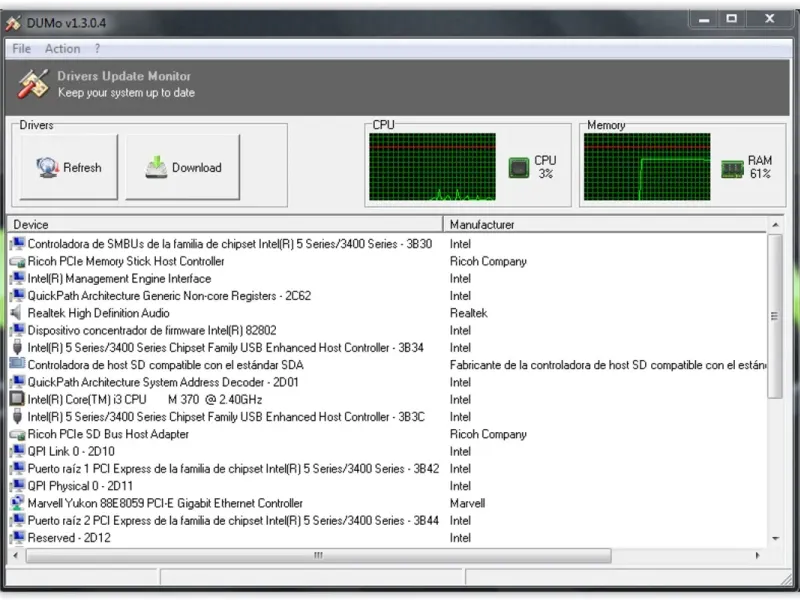Click the DUMo title bar app icon
Screen dimensions: 800x600
(14, 23)
